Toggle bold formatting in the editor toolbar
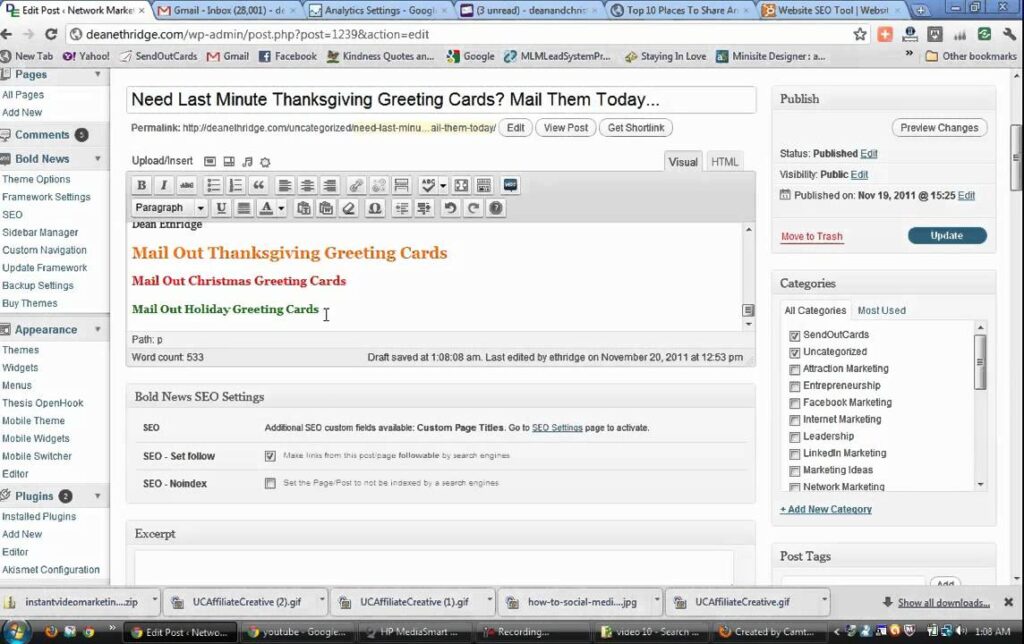 click(141, 185)
